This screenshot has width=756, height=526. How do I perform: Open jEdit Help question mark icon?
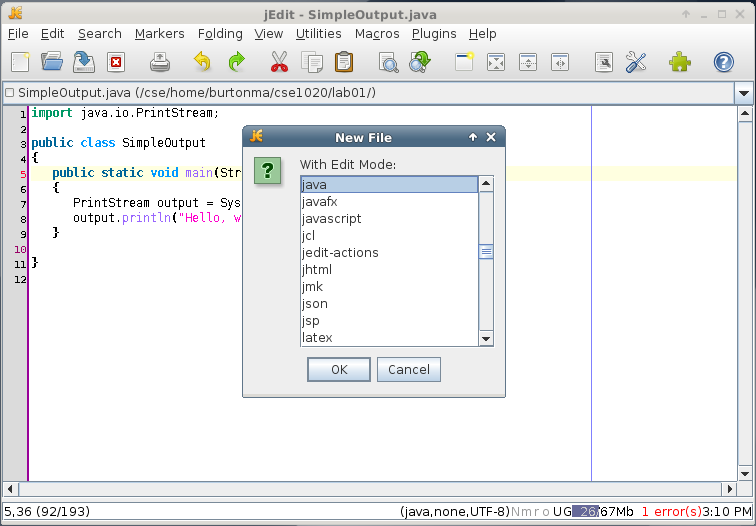click(x=724, y=62)
